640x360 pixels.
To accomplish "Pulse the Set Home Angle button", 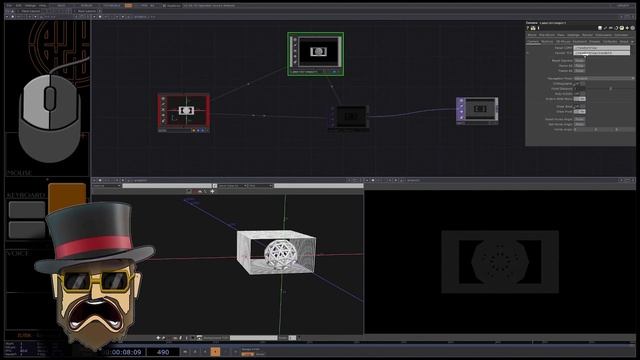I will pyautogui.click(x=580, y=124).
